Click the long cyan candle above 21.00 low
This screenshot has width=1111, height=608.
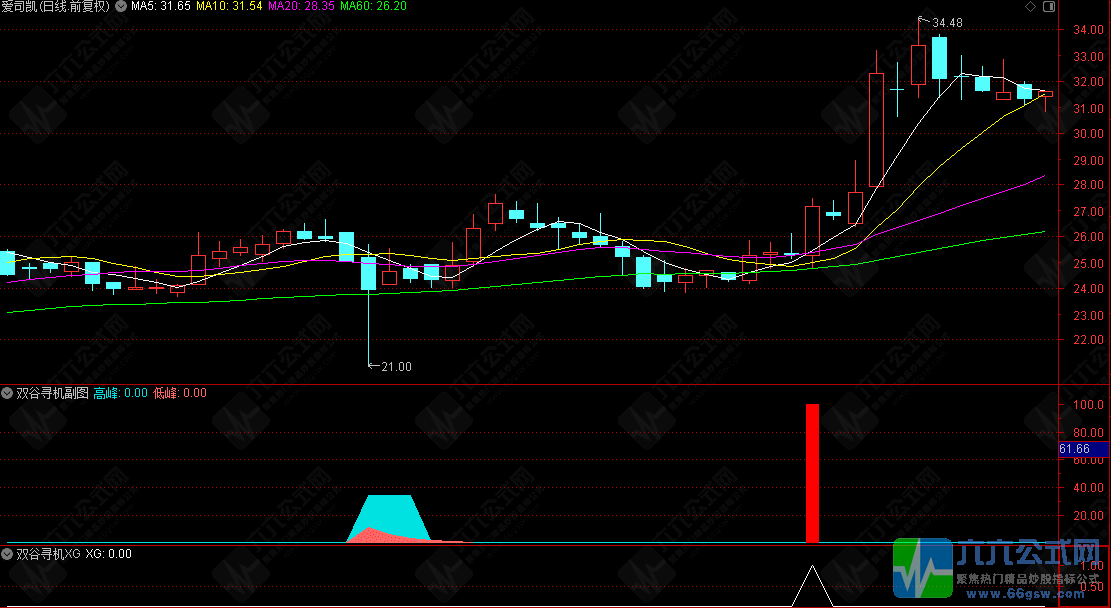coord(368,273)
